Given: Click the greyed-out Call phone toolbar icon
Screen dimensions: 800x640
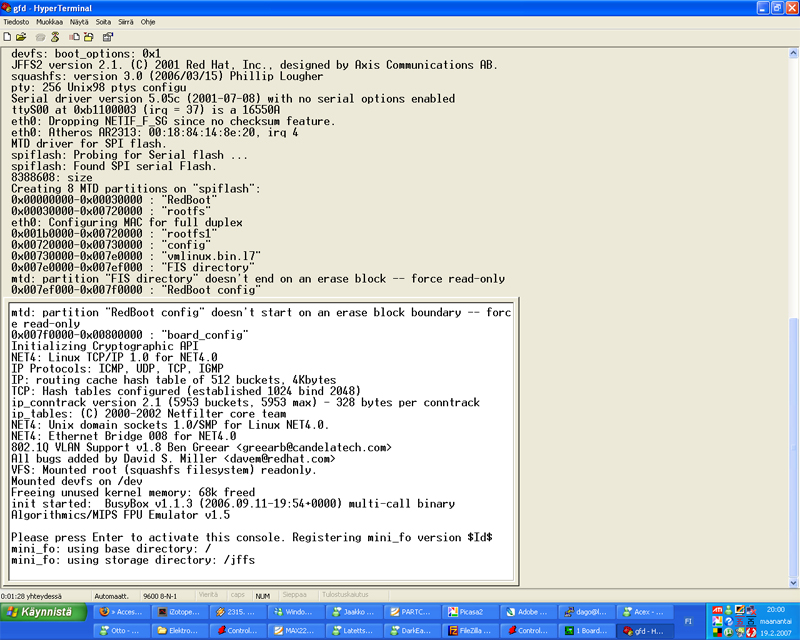Looking at the screenshot, I should [40, 37].
